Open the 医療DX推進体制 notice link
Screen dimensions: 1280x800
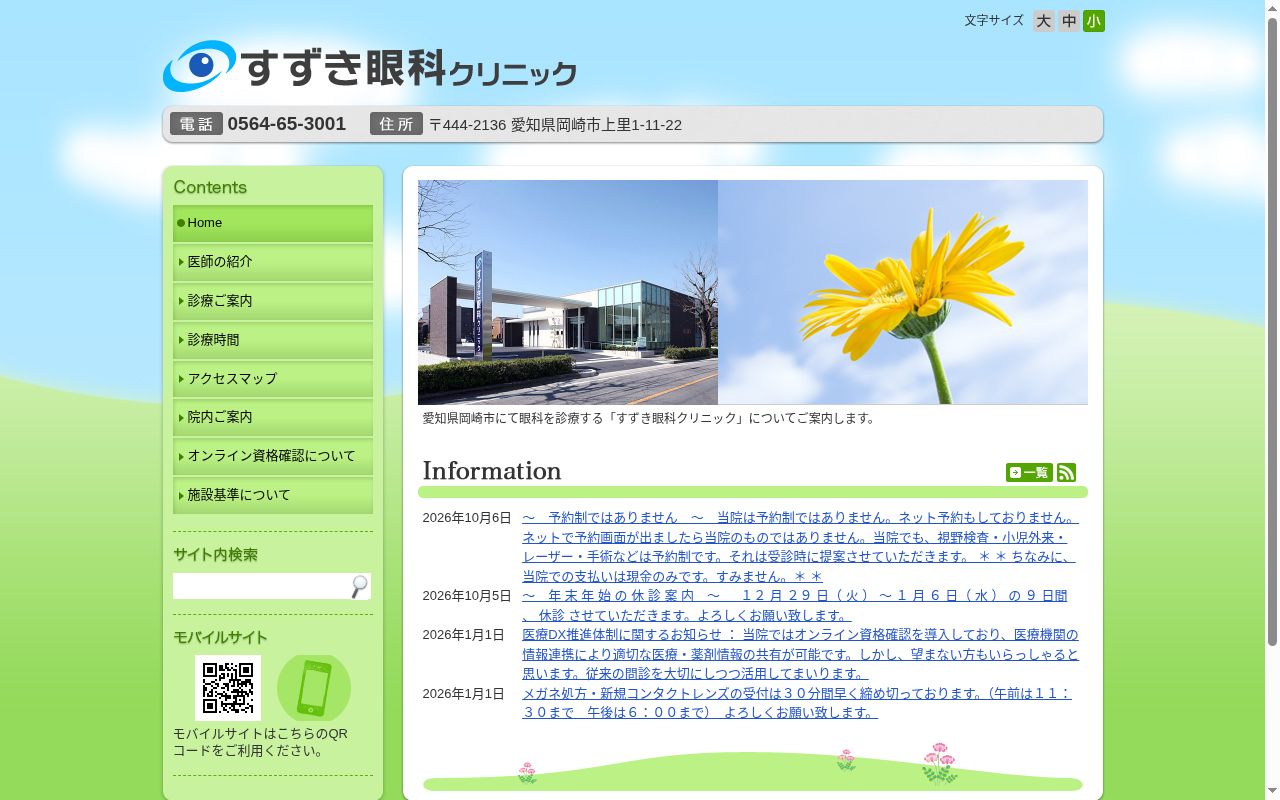coord(800,654)
